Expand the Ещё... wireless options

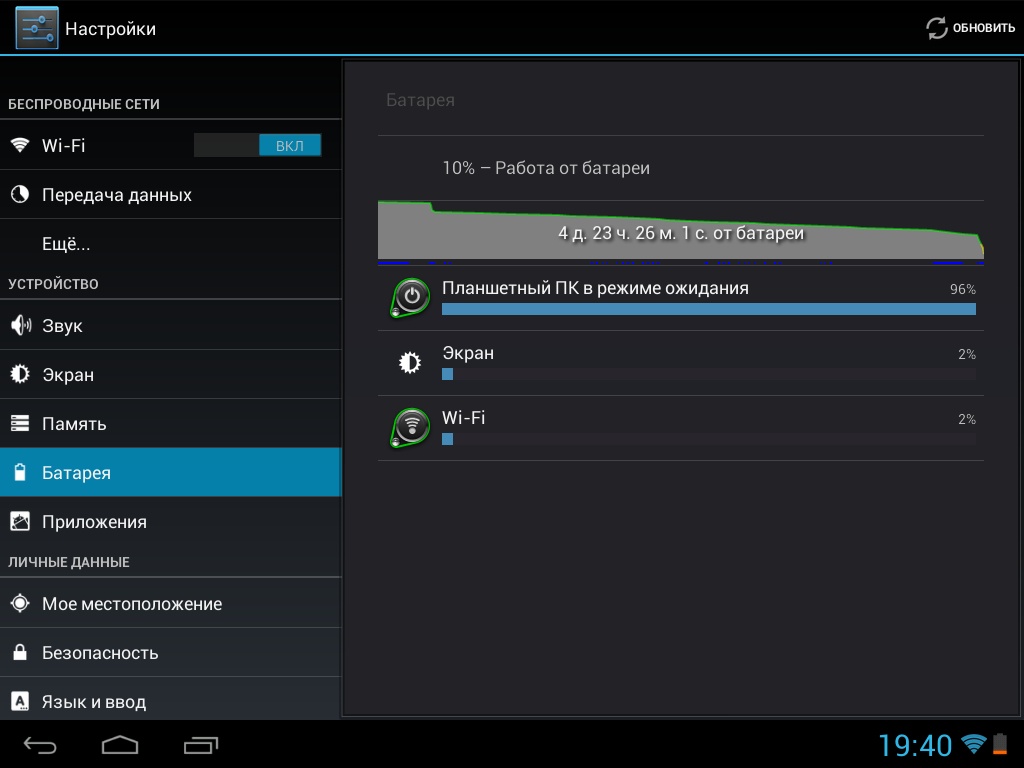(66, 244)
